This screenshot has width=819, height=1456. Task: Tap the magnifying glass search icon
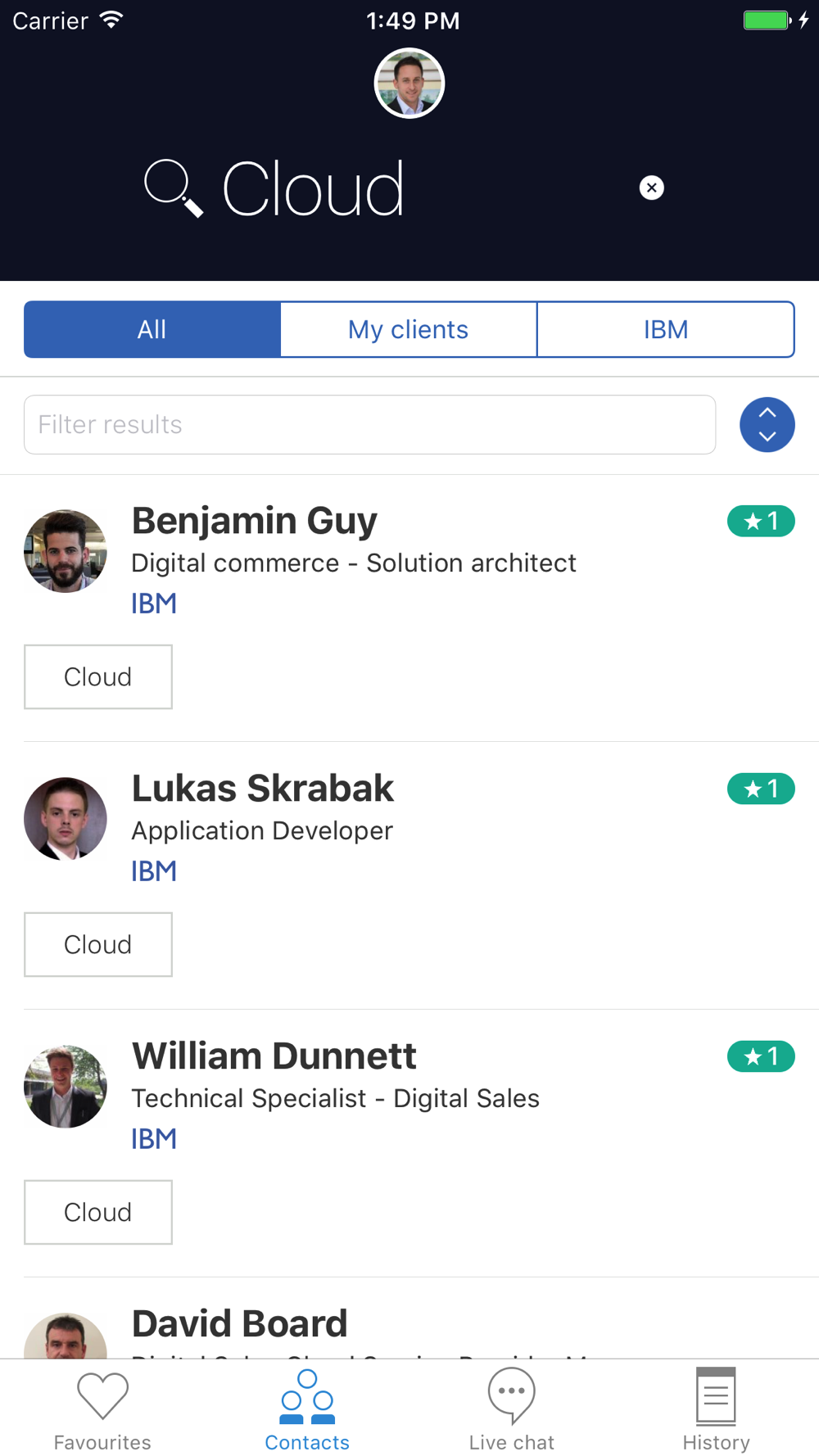click(x=173, y=188)
